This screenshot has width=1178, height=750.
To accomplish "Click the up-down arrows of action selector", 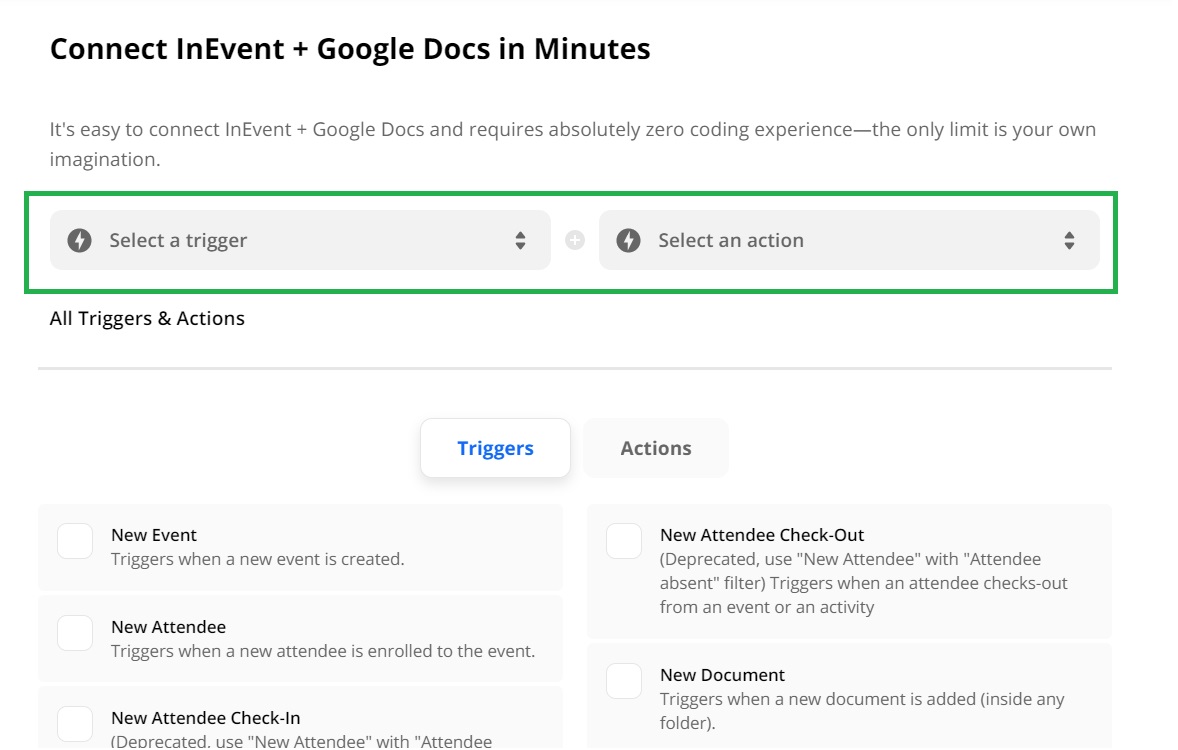I will pyautogui.click(x=1069, y=240).
